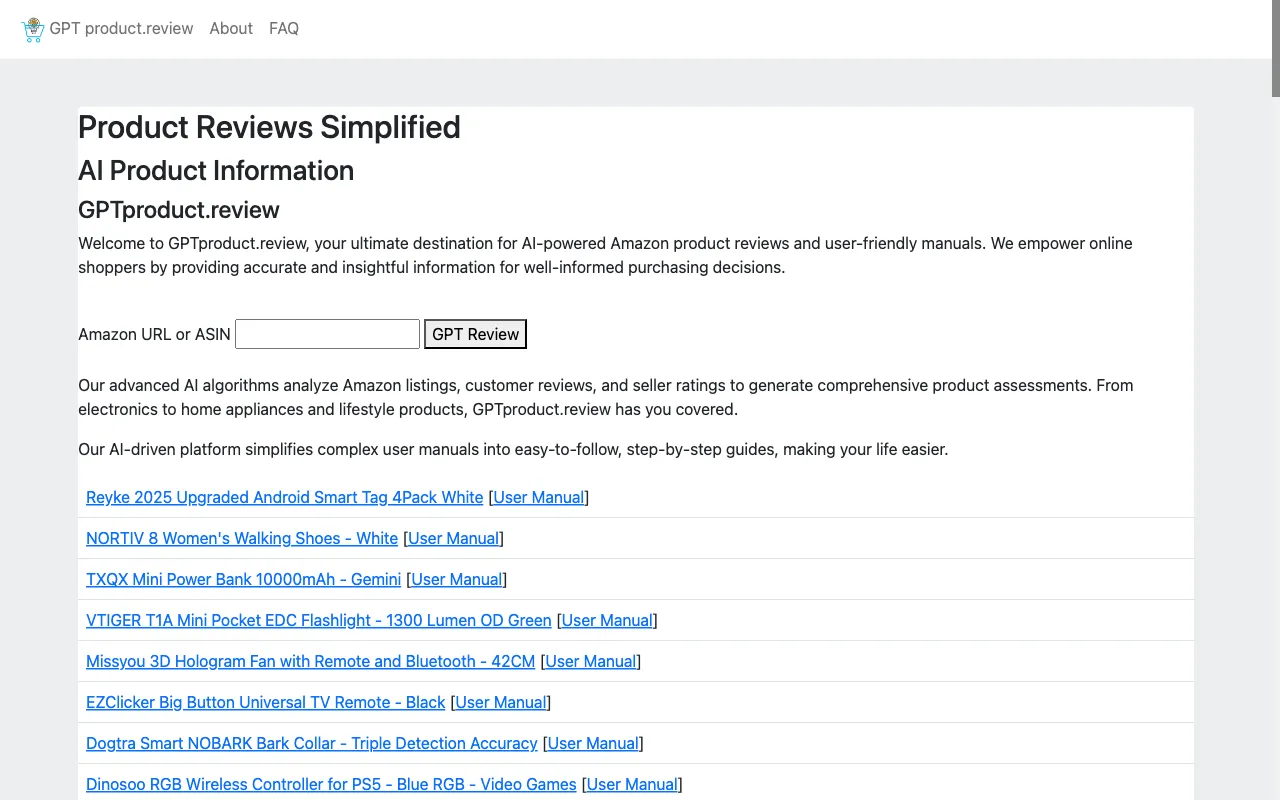1280x800 pixels.
Task: Open User Manual for Dinosoo Controller
Action: pyautogui.click(x=632, y=784)
